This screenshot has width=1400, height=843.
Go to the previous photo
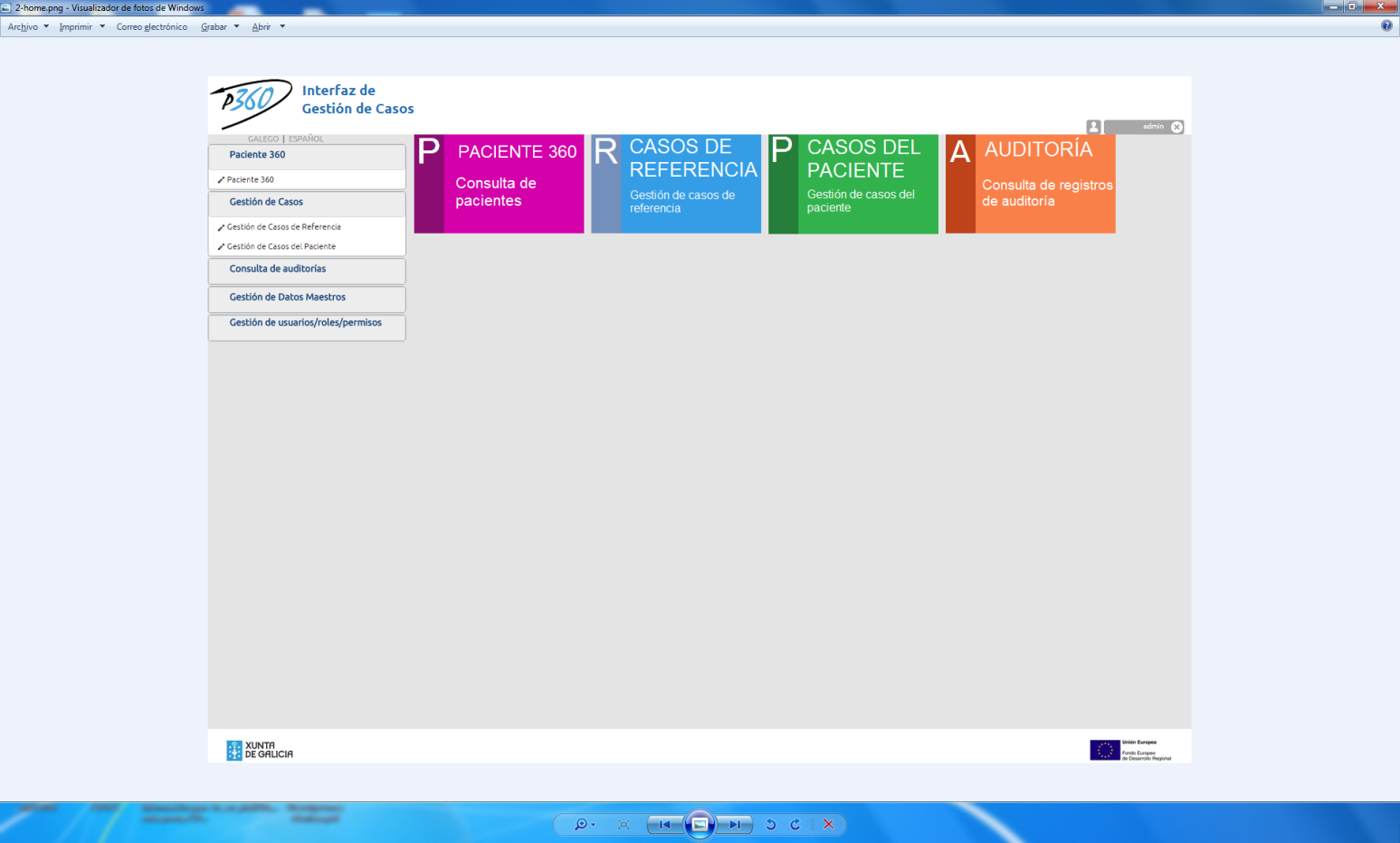click(x=664, y=824)
